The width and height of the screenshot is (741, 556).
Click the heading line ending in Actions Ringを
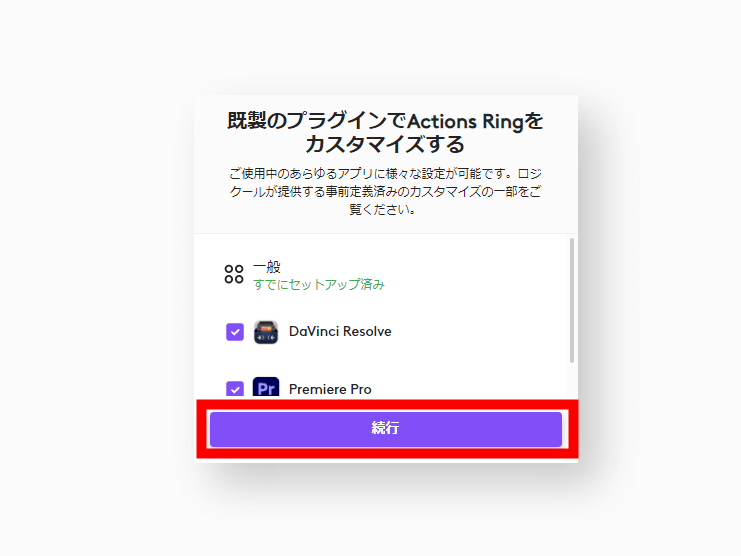pyautogui.click(x=385, y=121)
